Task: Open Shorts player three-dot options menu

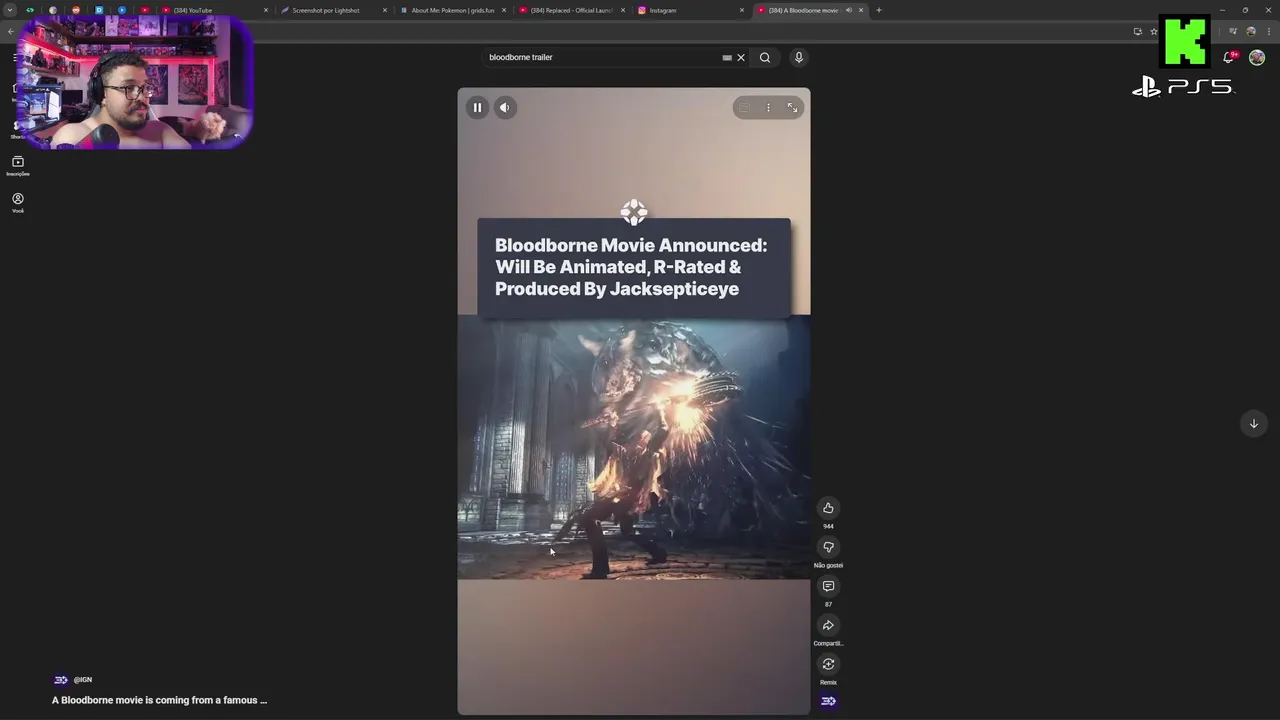Action: point(768,107)
